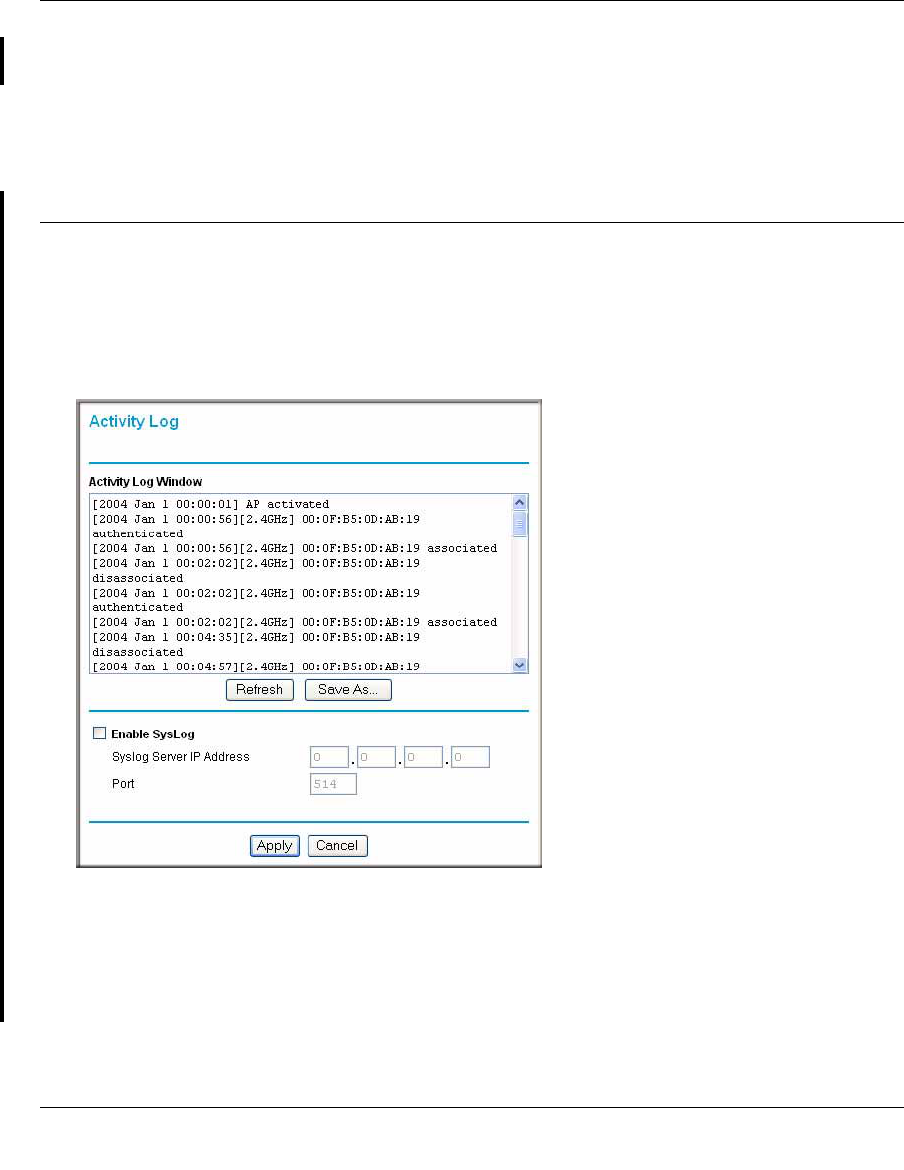Screen dimensions: 904x1170
Task: Click the 00:02:02 associated log line
Action: (x=295, y=622)
